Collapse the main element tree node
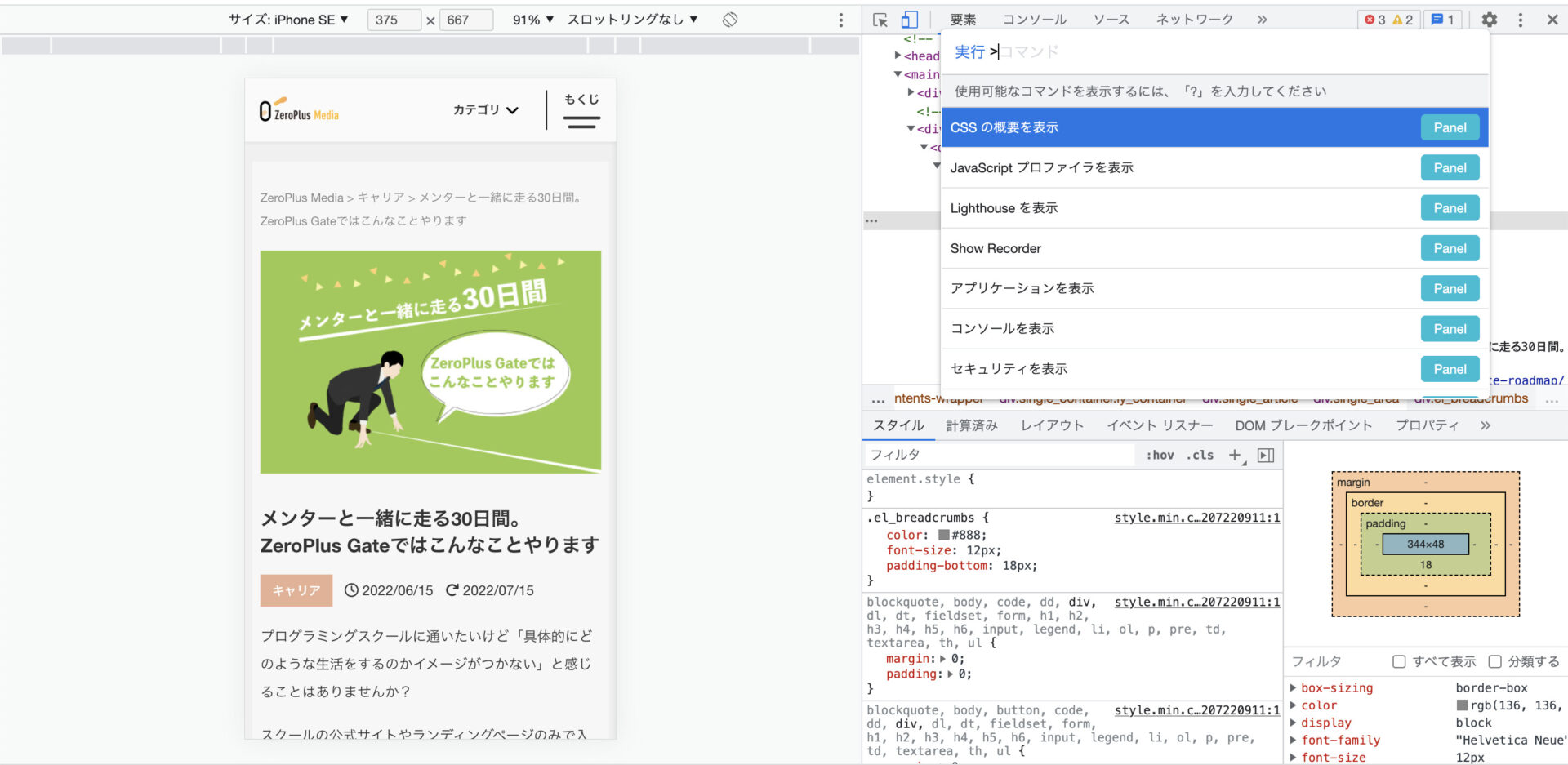Viewport: 1568px width, 765px height. click(898, 74)
